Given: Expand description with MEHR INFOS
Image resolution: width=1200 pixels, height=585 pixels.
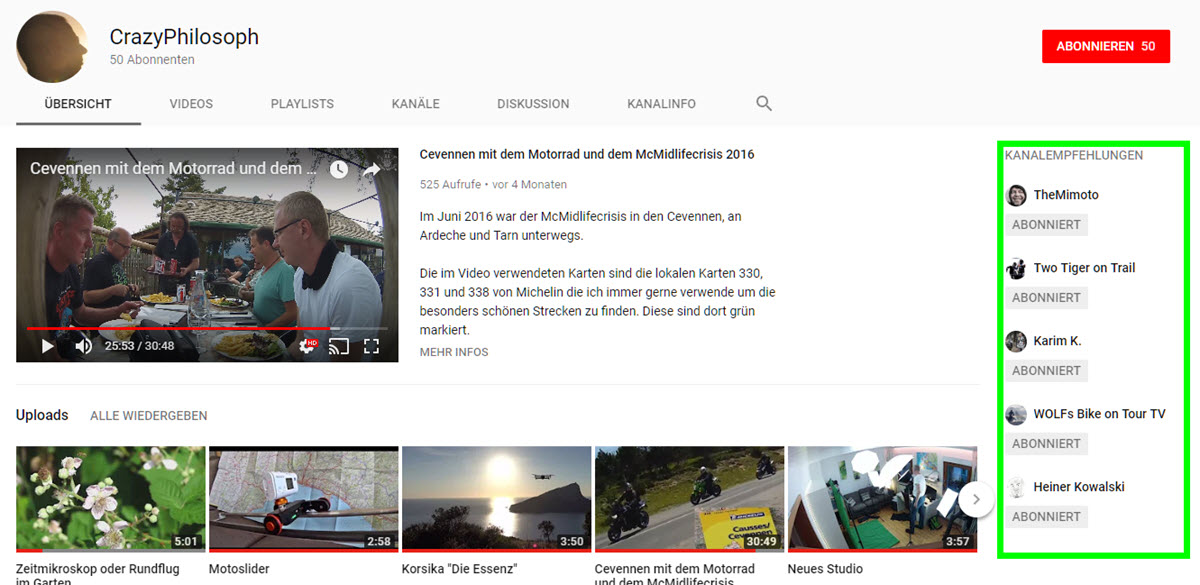Looking at the screenshot, I should 454,352.
